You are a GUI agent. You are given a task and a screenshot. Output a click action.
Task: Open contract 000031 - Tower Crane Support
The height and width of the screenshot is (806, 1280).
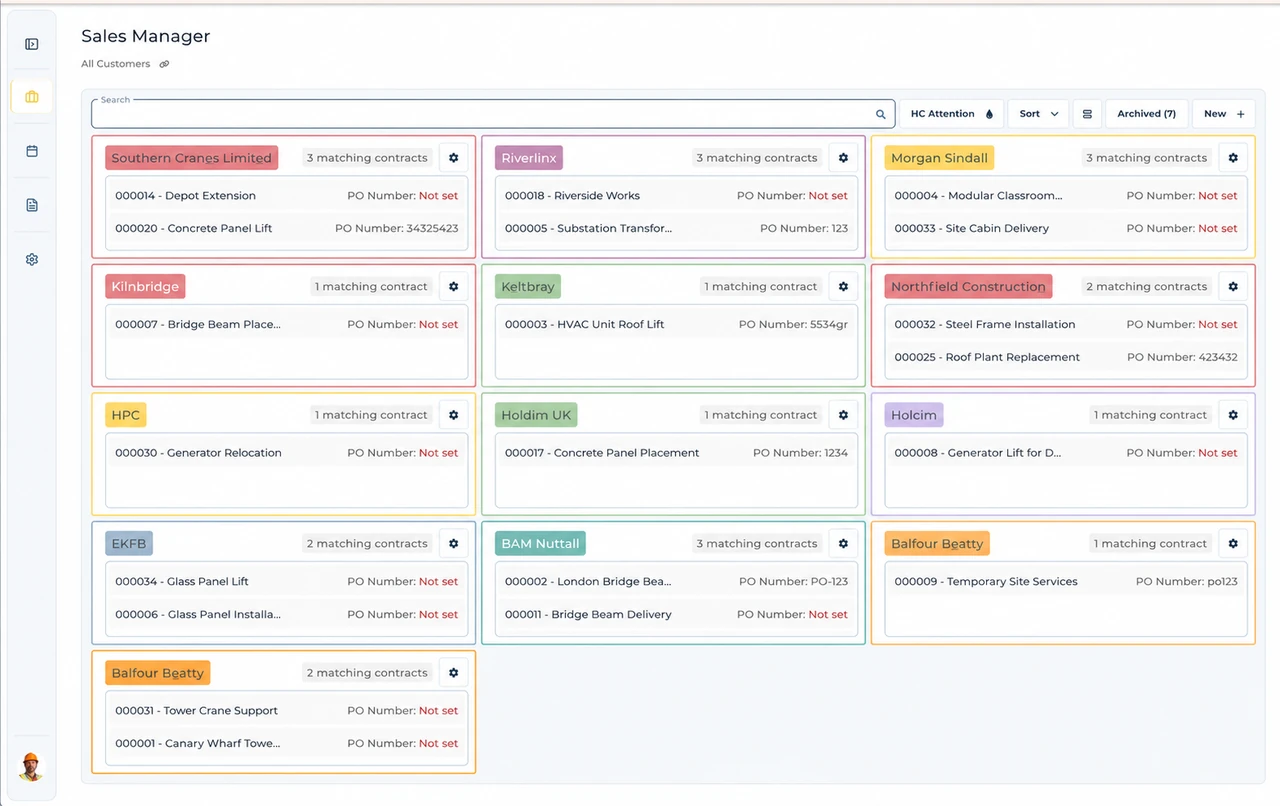(287, 711)
